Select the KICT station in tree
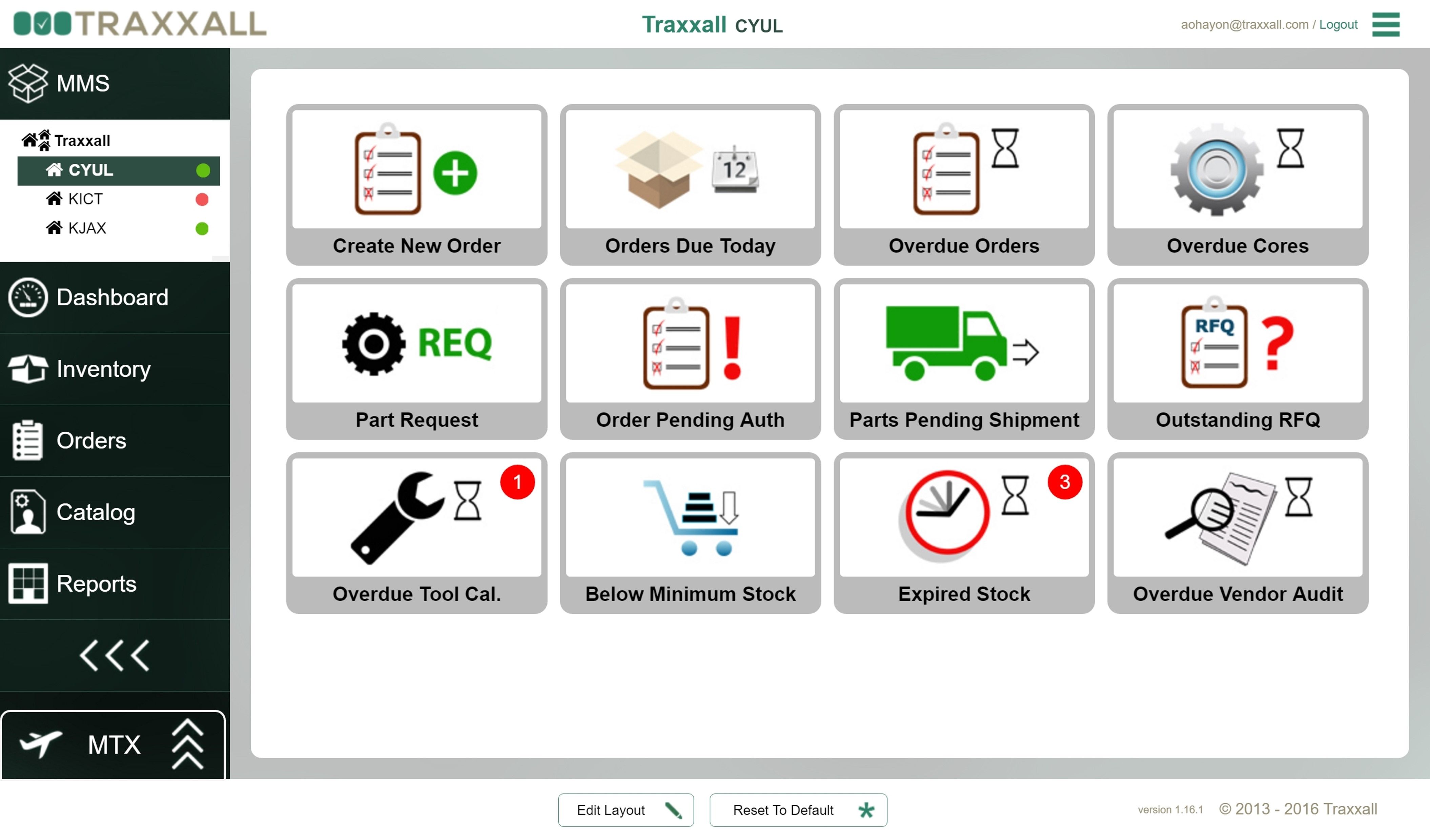 85,199
